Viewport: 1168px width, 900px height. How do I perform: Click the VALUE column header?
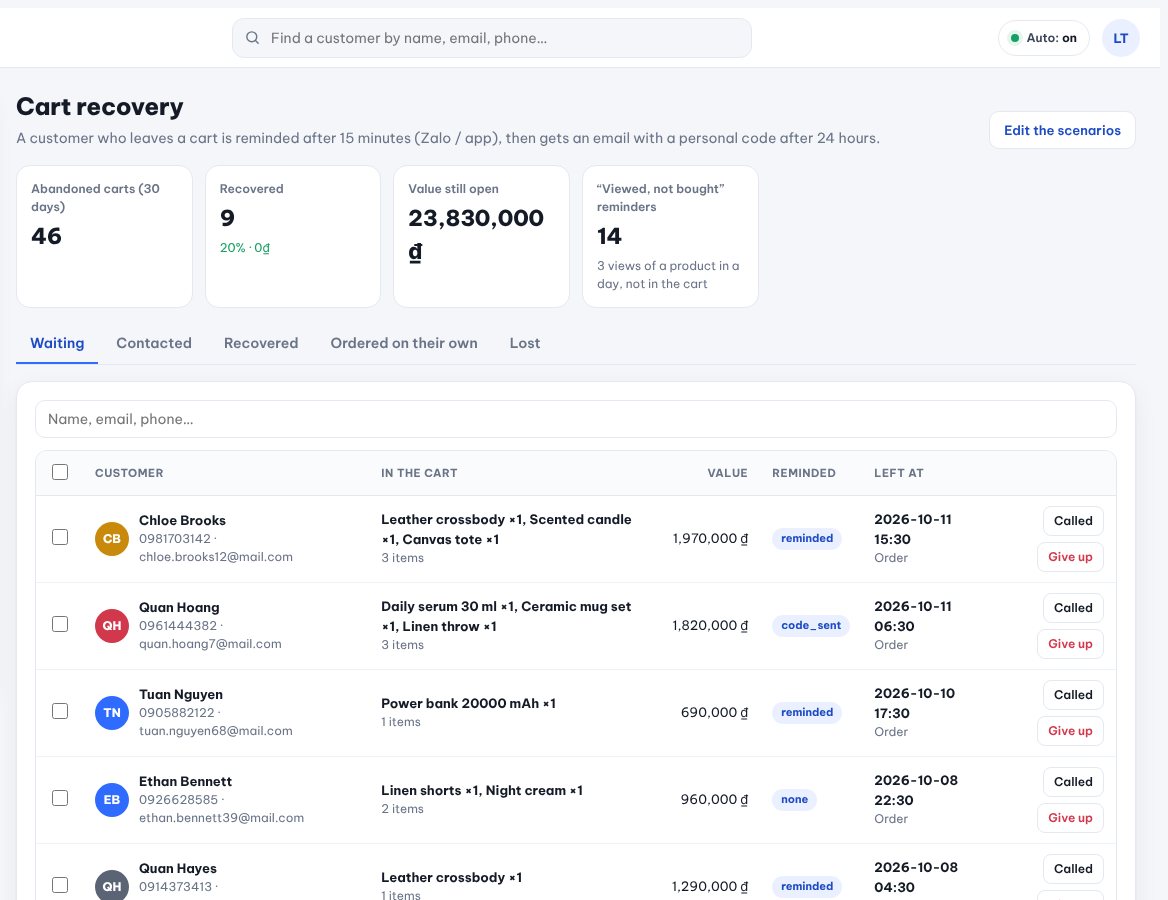click(x=727, y=473)
